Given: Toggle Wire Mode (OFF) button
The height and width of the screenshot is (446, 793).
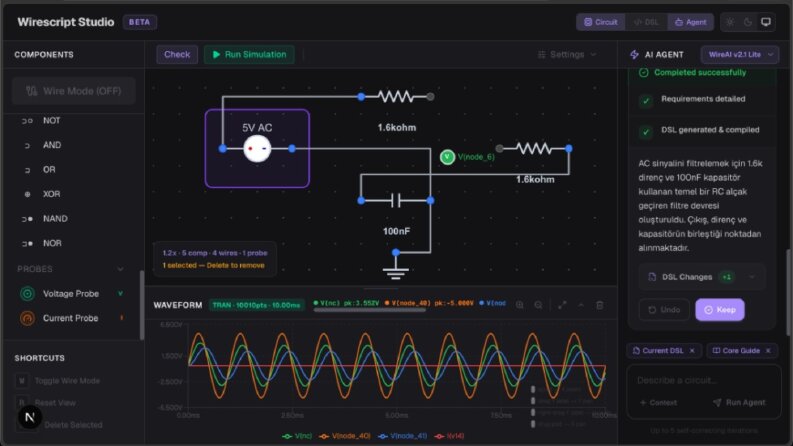Looking at the screenshot, I should (74, 91).
